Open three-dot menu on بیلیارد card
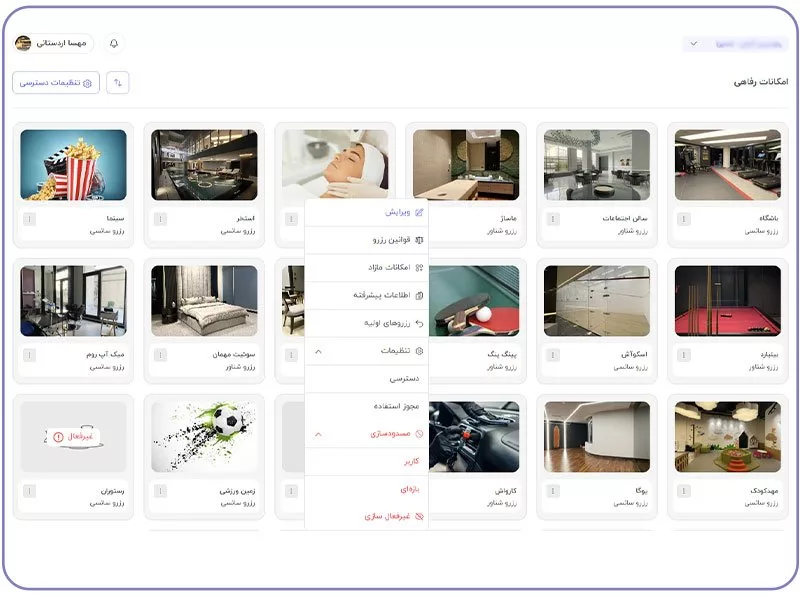800x599 pixels. point(684,355)
